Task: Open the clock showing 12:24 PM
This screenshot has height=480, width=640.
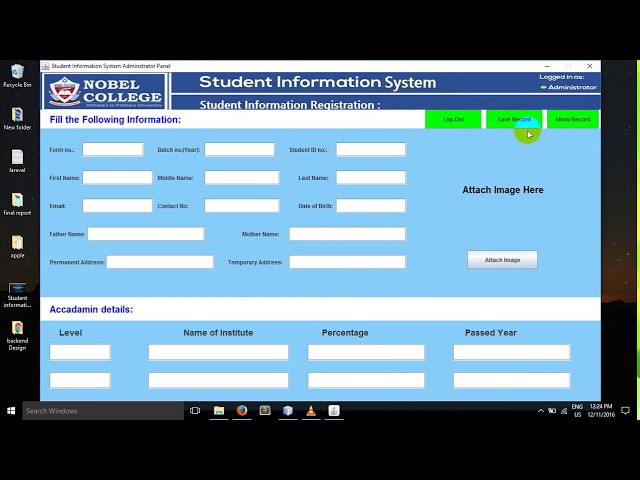Action: [601, 411]
